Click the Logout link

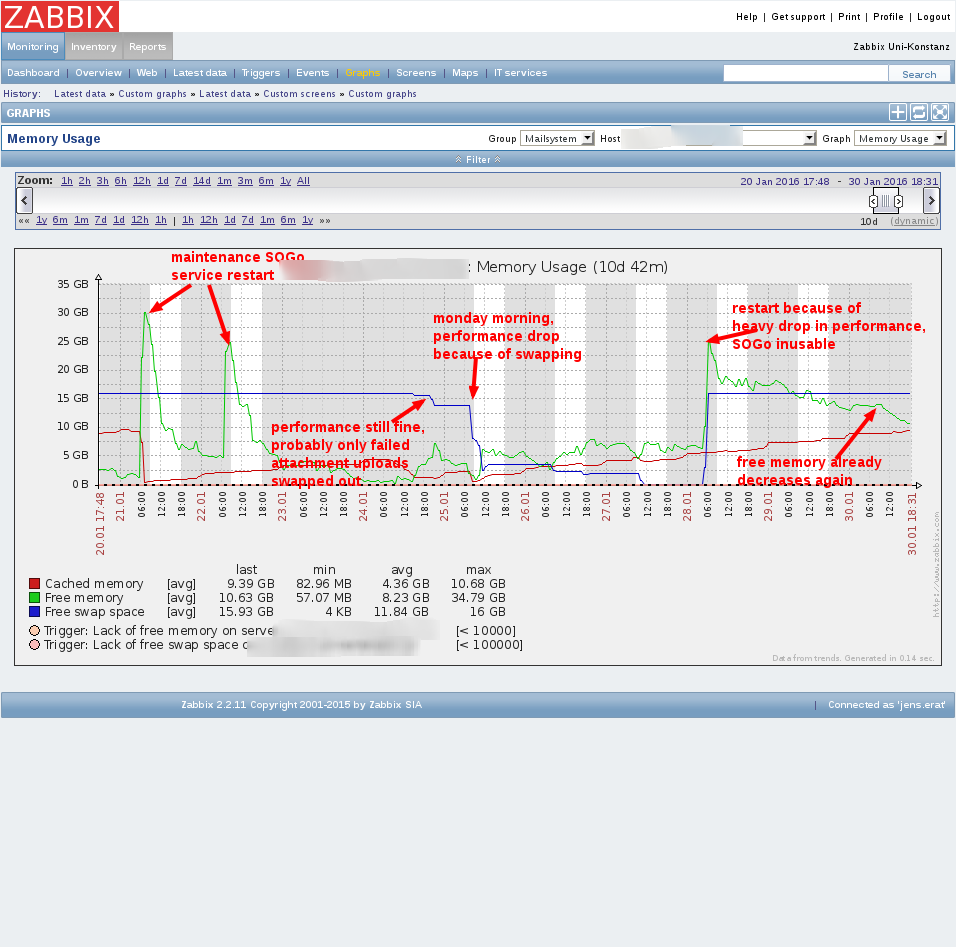[933, 17]
